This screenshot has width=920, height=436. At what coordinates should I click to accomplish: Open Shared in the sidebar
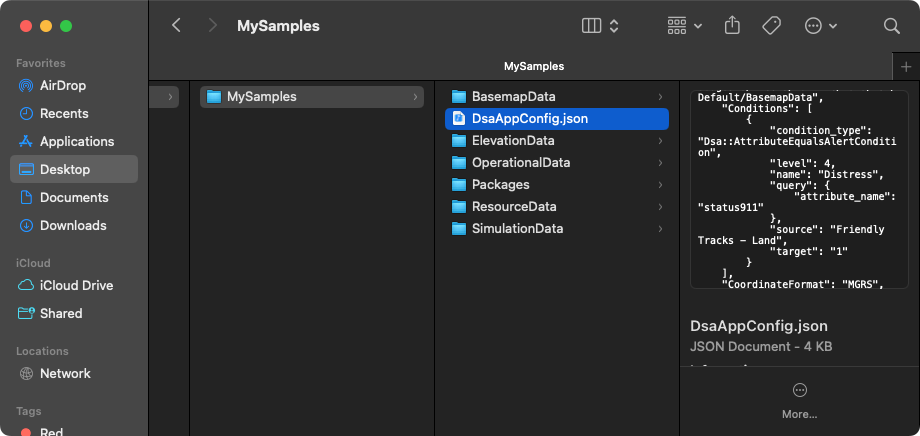click(x=74, y=313)
